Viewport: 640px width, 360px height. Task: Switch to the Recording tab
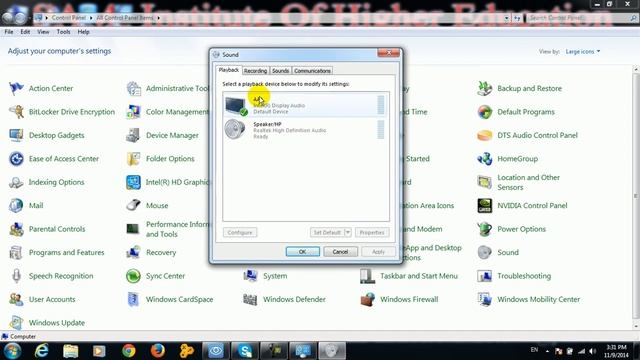[256, 71]
